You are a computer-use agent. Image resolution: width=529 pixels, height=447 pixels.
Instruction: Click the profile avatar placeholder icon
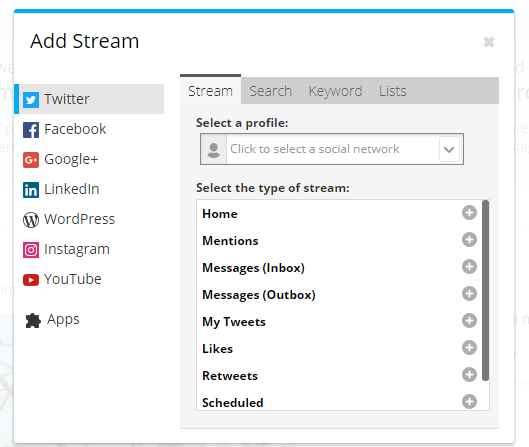[x=214, y=149]
